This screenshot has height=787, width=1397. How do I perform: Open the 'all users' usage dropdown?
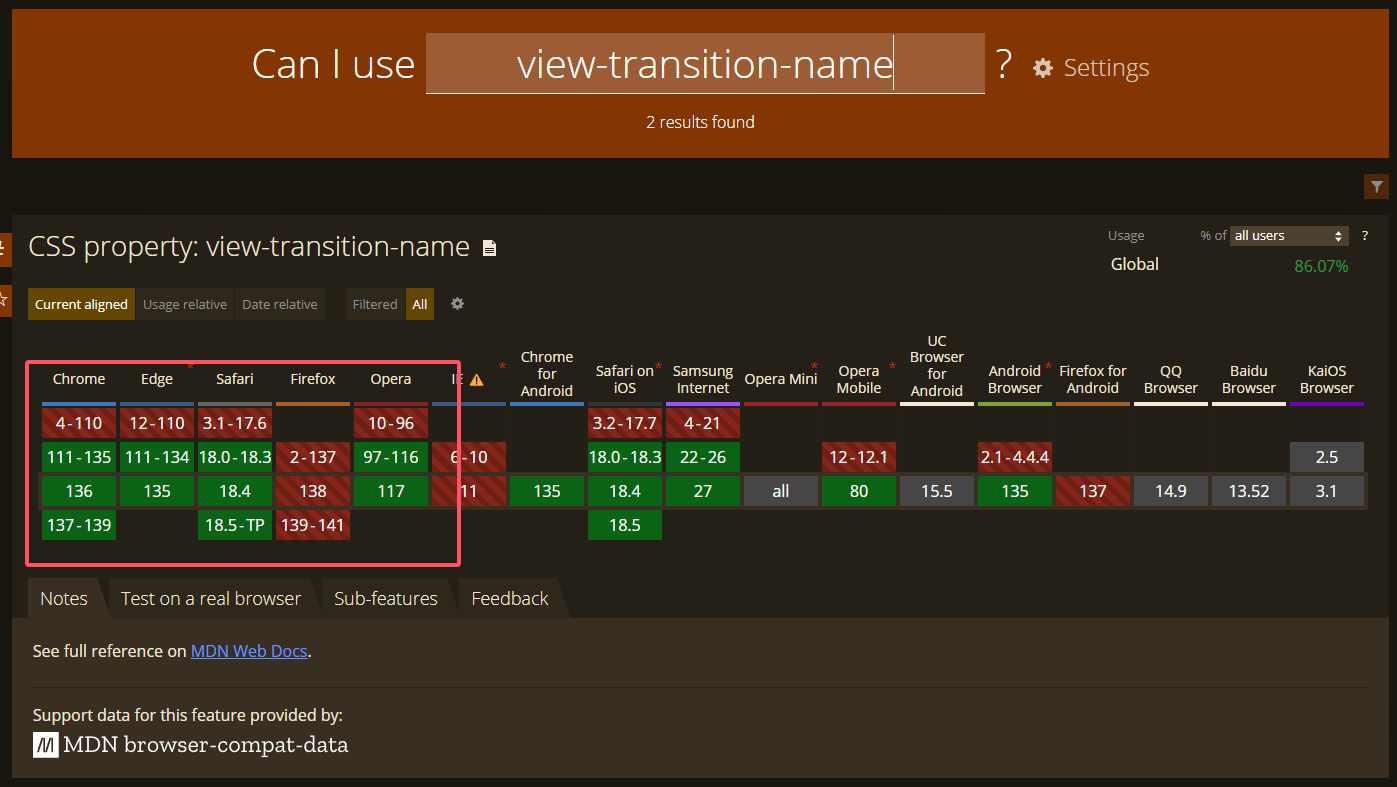pos(1289,236)
